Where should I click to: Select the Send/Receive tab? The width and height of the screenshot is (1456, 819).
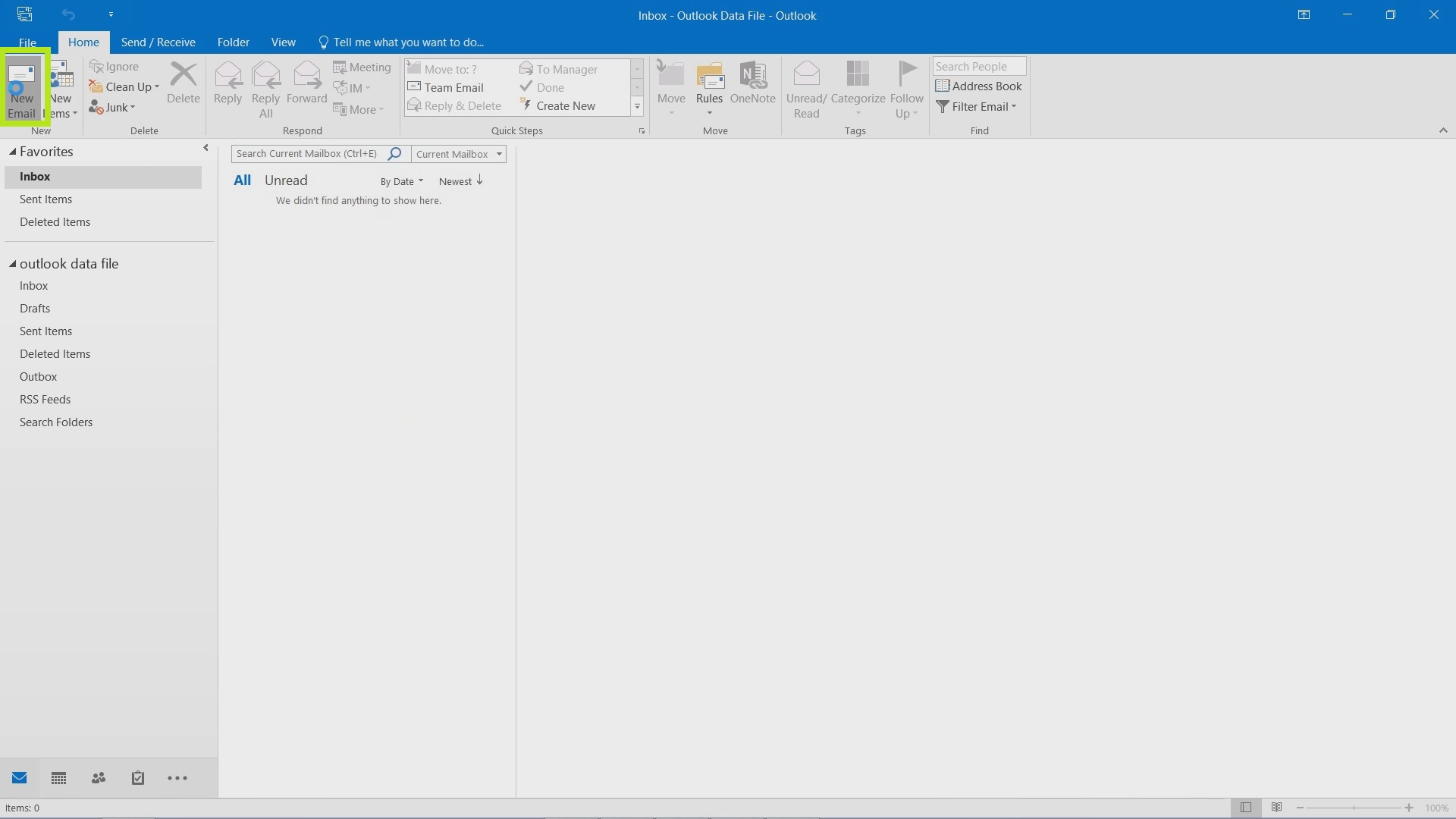coord(157,42)
